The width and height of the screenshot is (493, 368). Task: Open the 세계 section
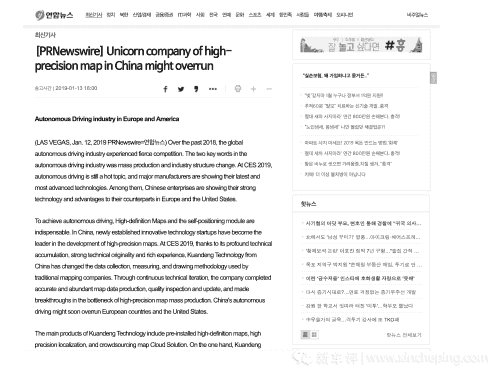coord(270,15)
